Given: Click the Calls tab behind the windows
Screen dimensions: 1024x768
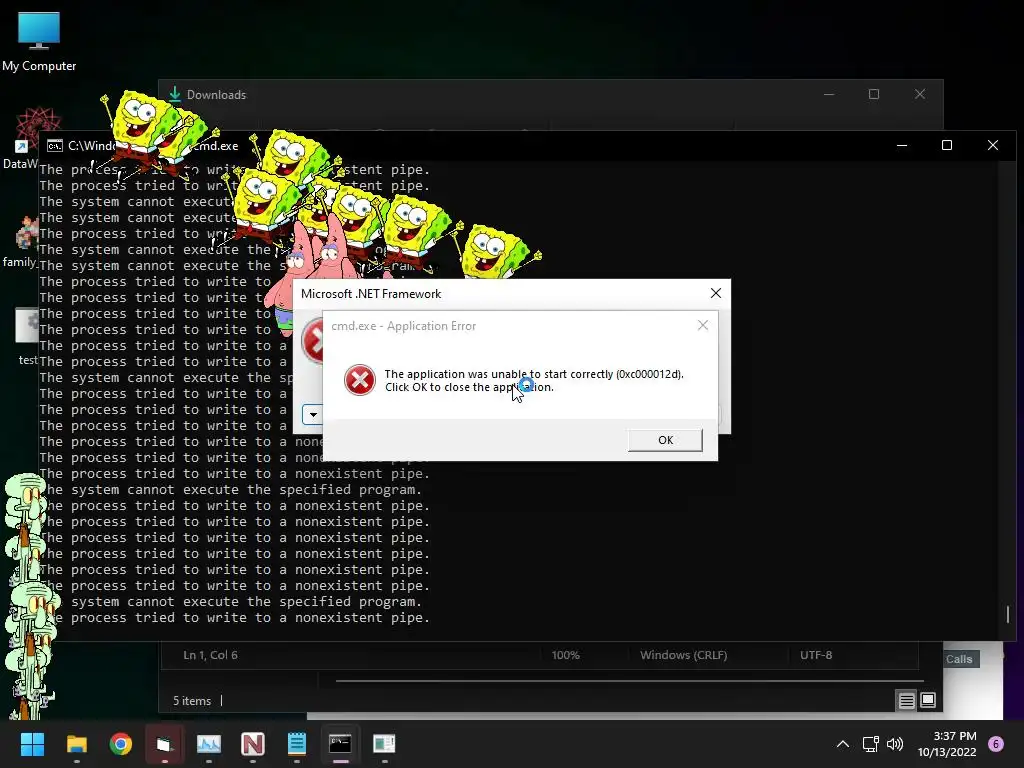Looking at the screenshot, I should [959, 659].
